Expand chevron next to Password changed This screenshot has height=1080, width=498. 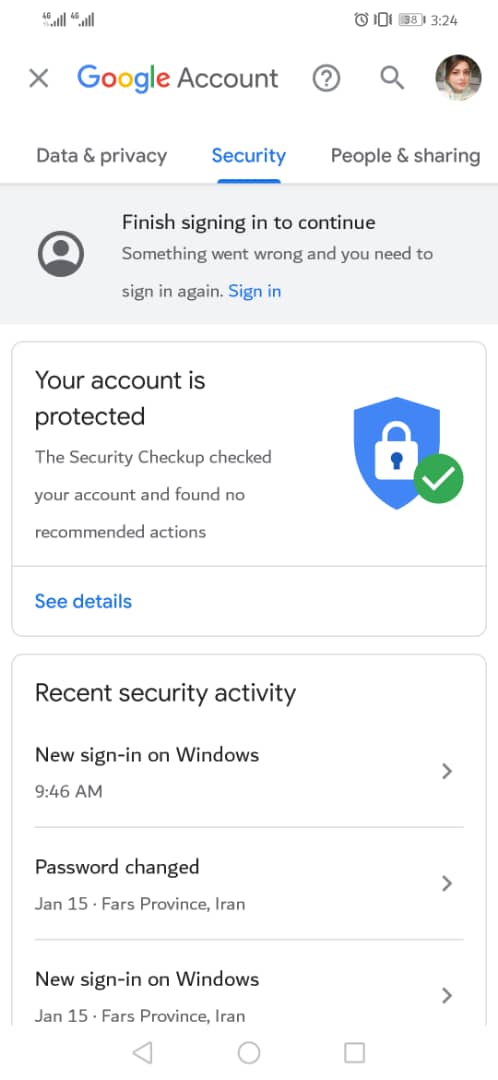coord(447,884)
